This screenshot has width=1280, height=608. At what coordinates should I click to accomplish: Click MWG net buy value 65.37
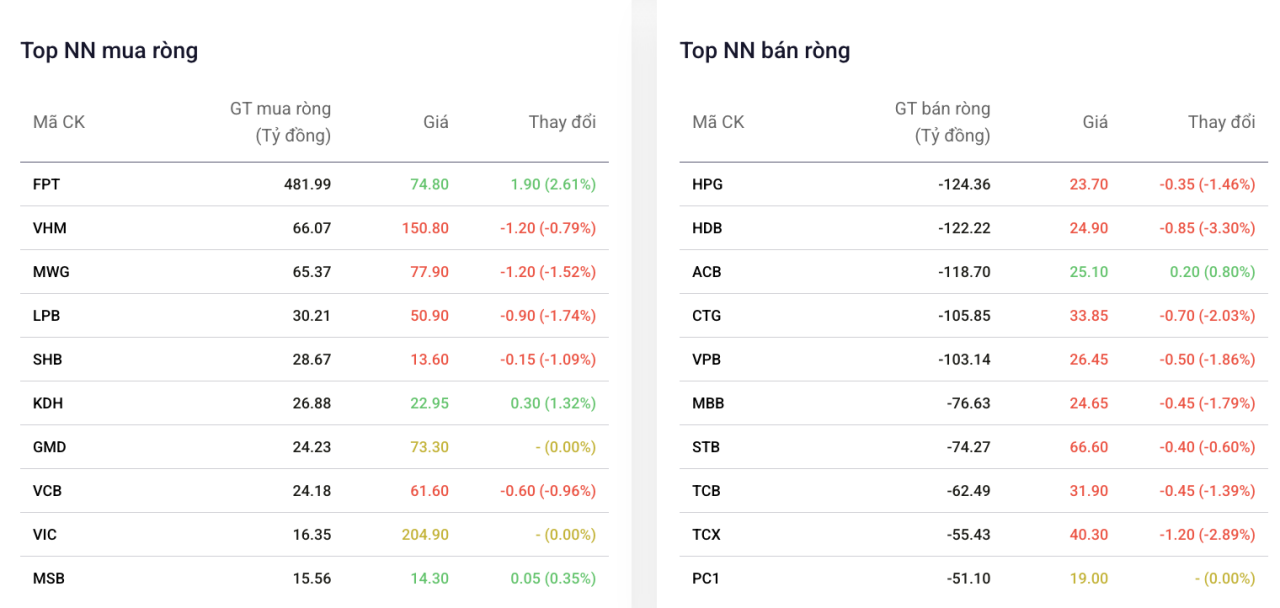point(312,272)
